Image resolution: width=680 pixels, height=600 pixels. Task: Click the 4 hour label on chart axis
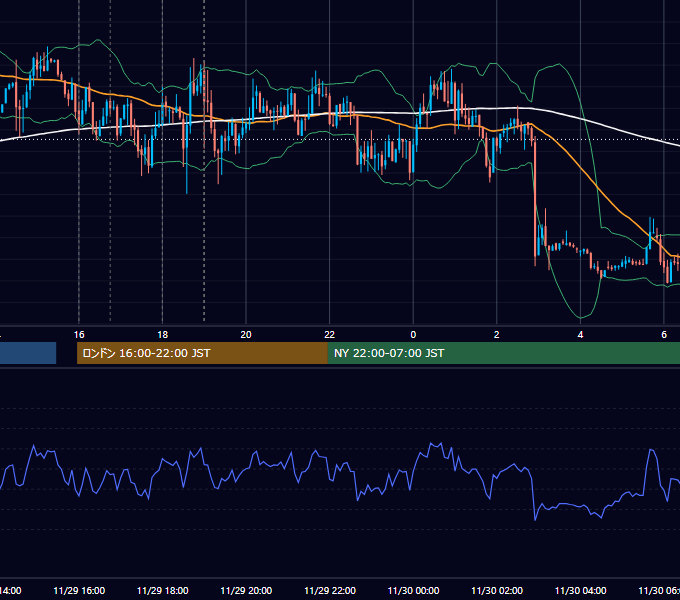click(x=580, y=335)
